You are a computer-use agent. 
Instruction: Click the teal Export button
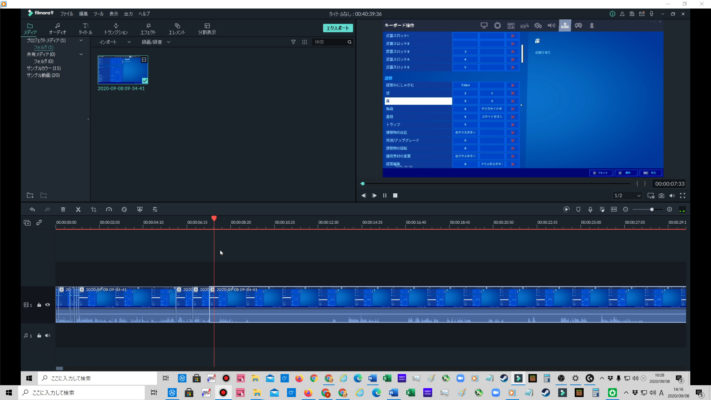coord(338,28)
